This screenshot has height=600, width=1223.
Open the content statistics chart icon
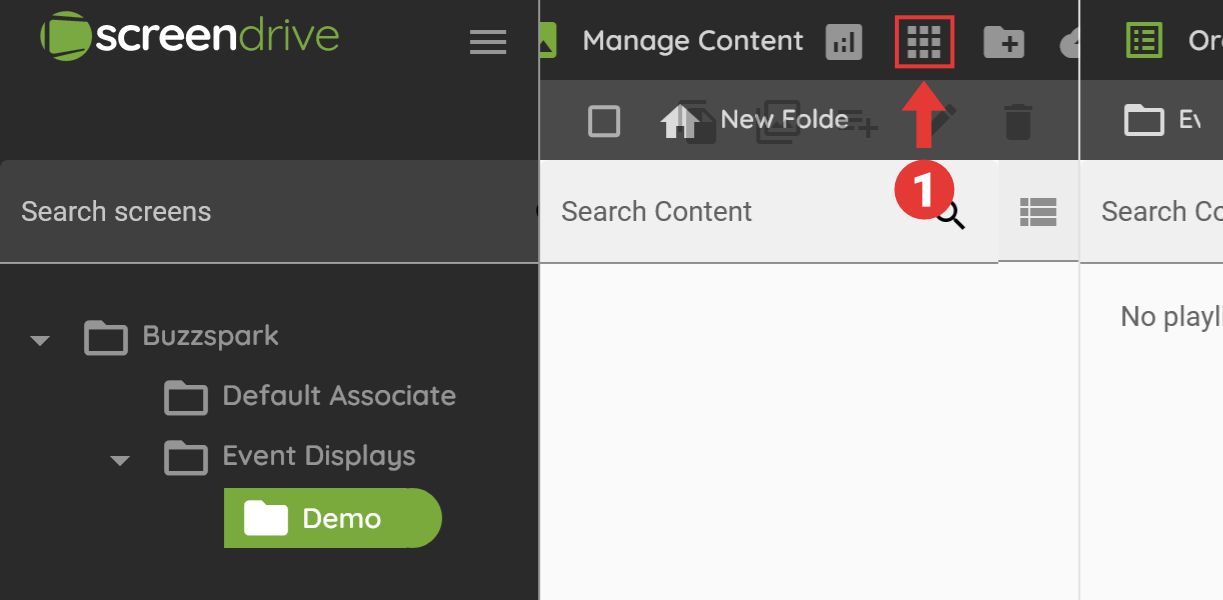click(x=844, y=42)
